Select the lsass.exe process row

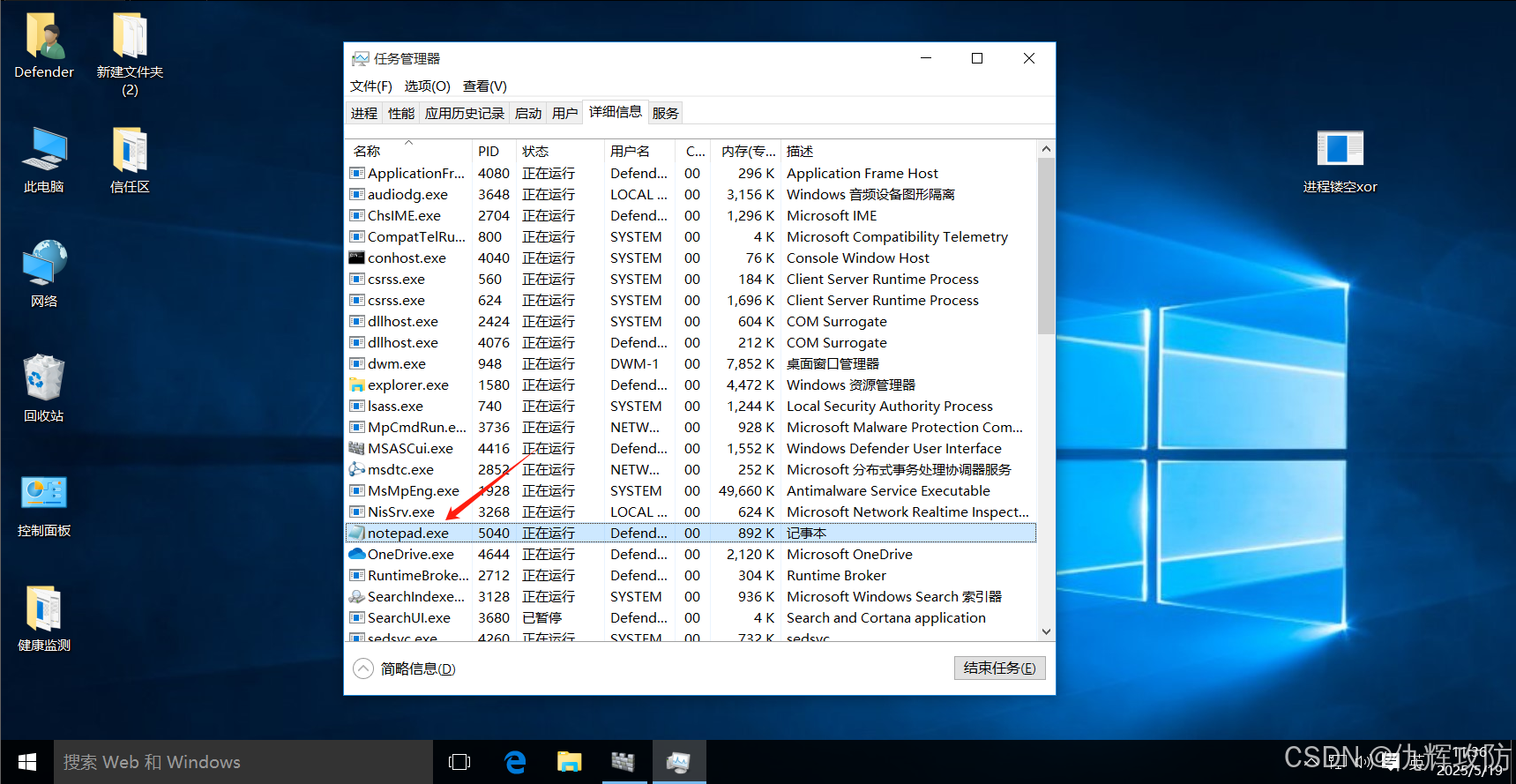coord(691,406)
